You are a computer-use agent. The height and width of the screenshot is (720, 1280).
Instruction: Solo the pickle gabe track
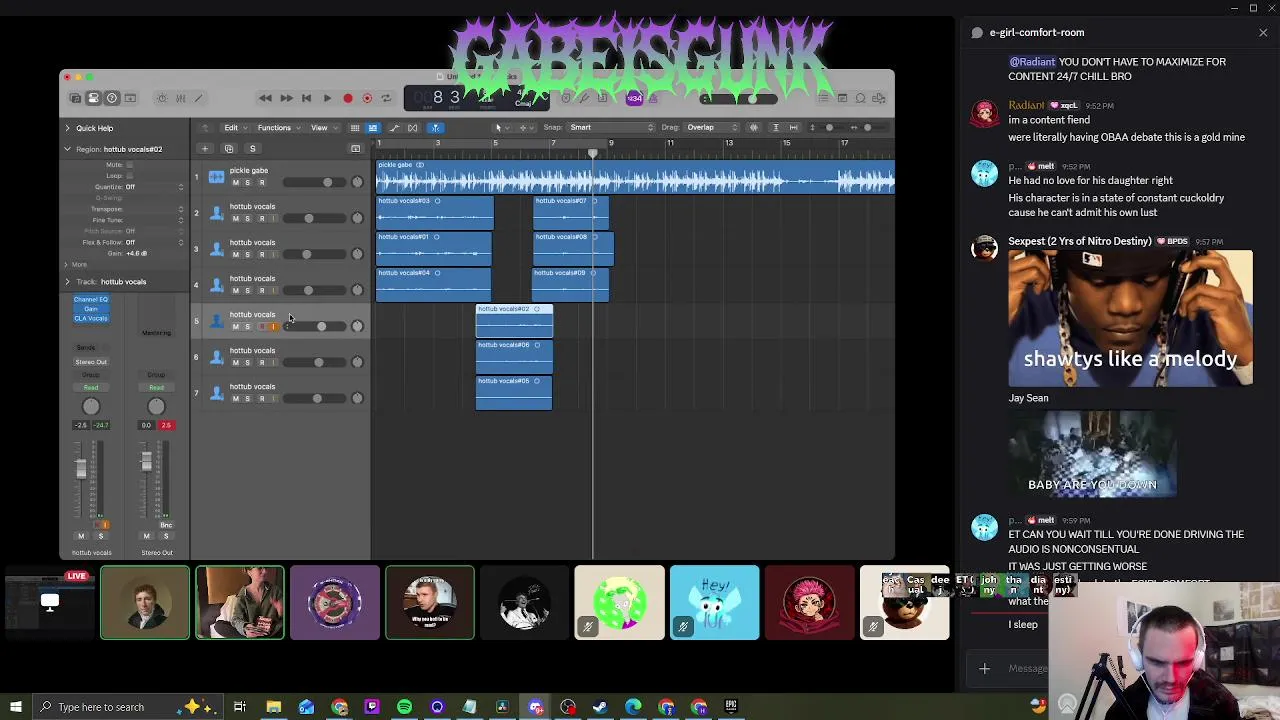pyautogui.click(x=248, y=183)
